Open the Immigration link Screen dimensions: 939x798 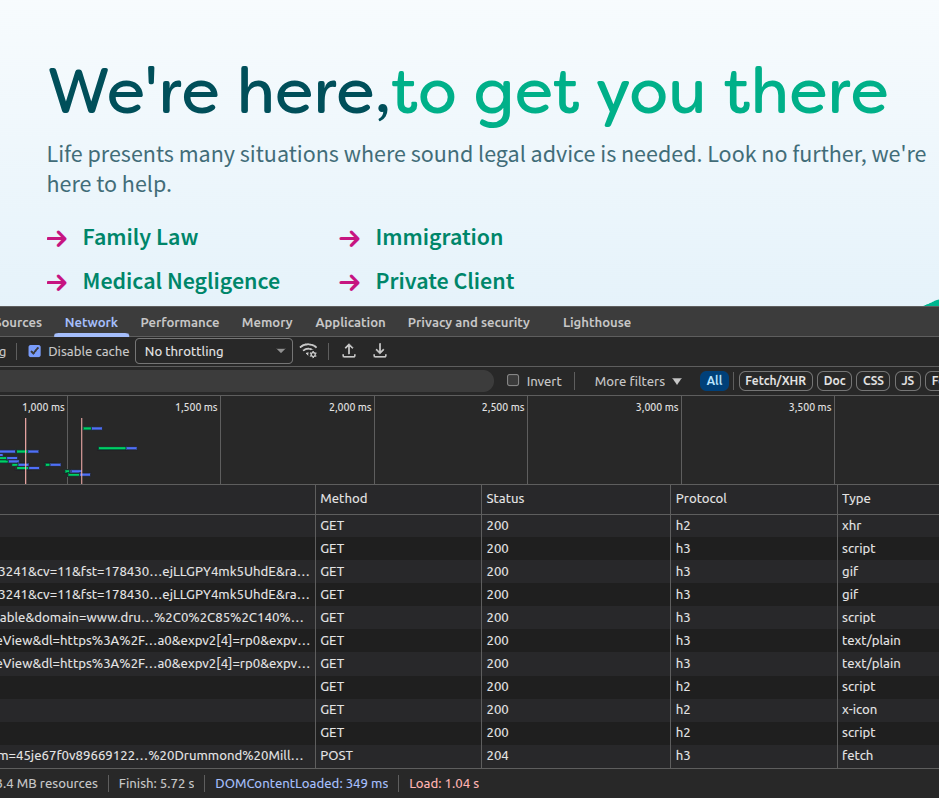[x=439, y=238]
